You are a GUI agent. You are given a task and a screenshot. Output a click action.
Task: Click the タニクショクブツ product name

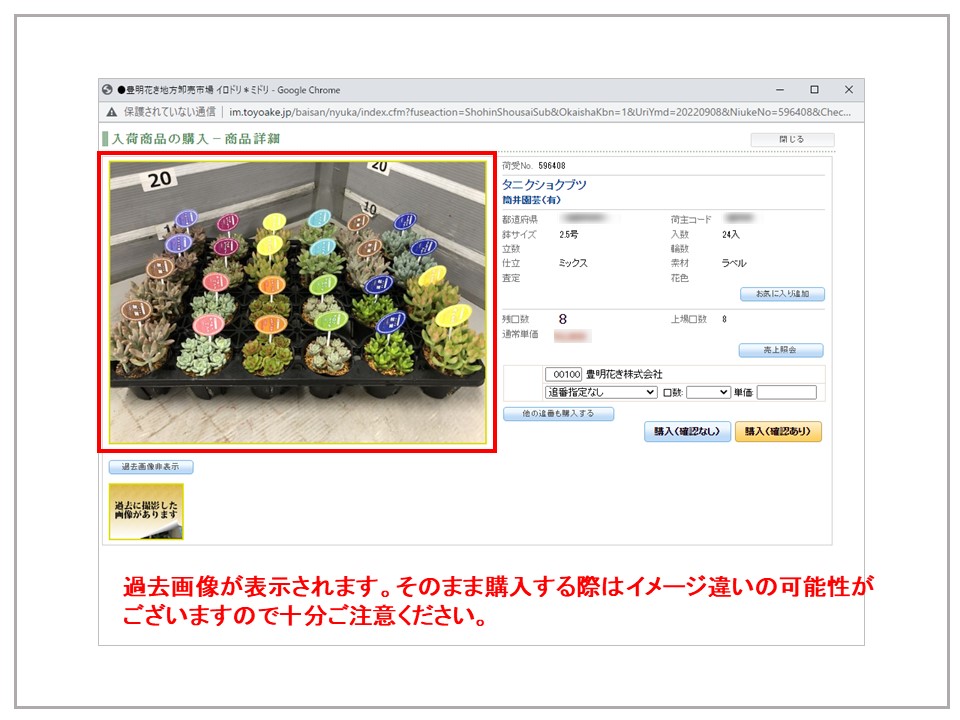[x=544, y=185]
